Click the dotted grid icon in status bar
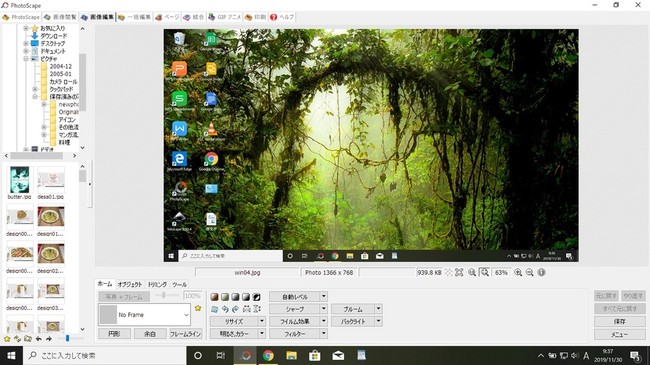The image size is (650, 365). (x=449, y=273)
